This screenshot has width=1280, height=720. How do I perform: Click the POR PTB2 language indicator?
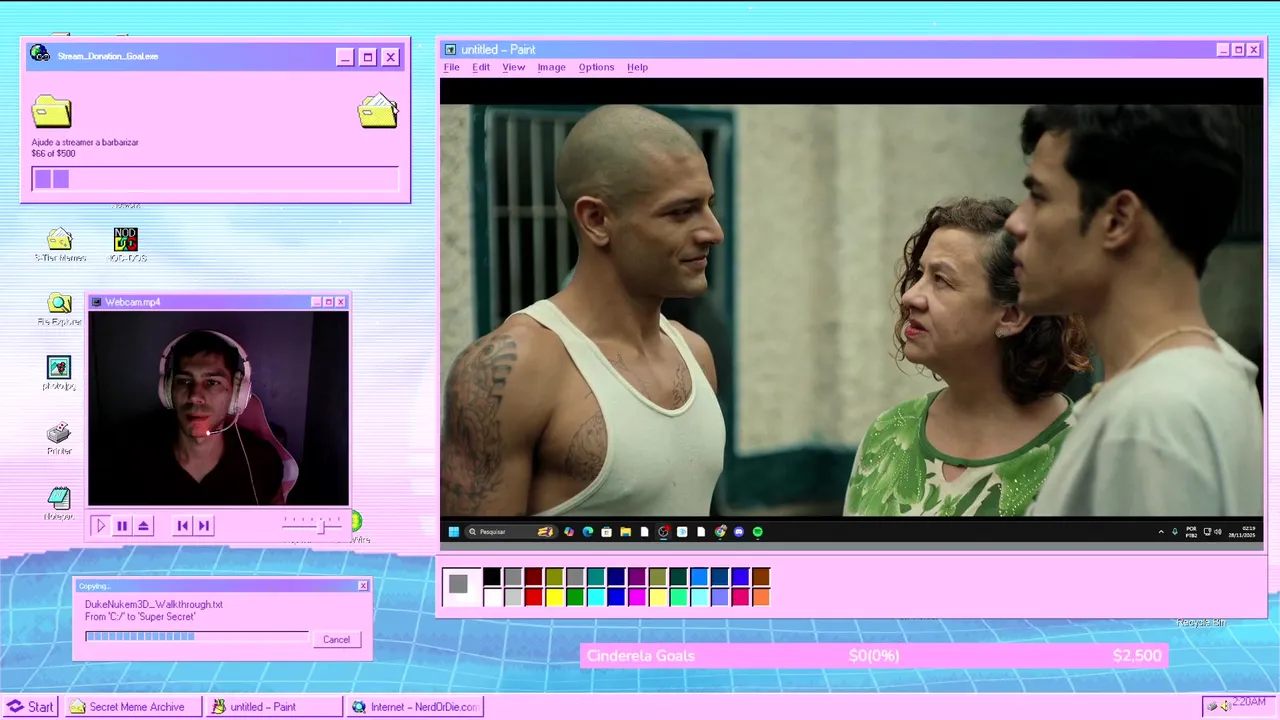1191,532
